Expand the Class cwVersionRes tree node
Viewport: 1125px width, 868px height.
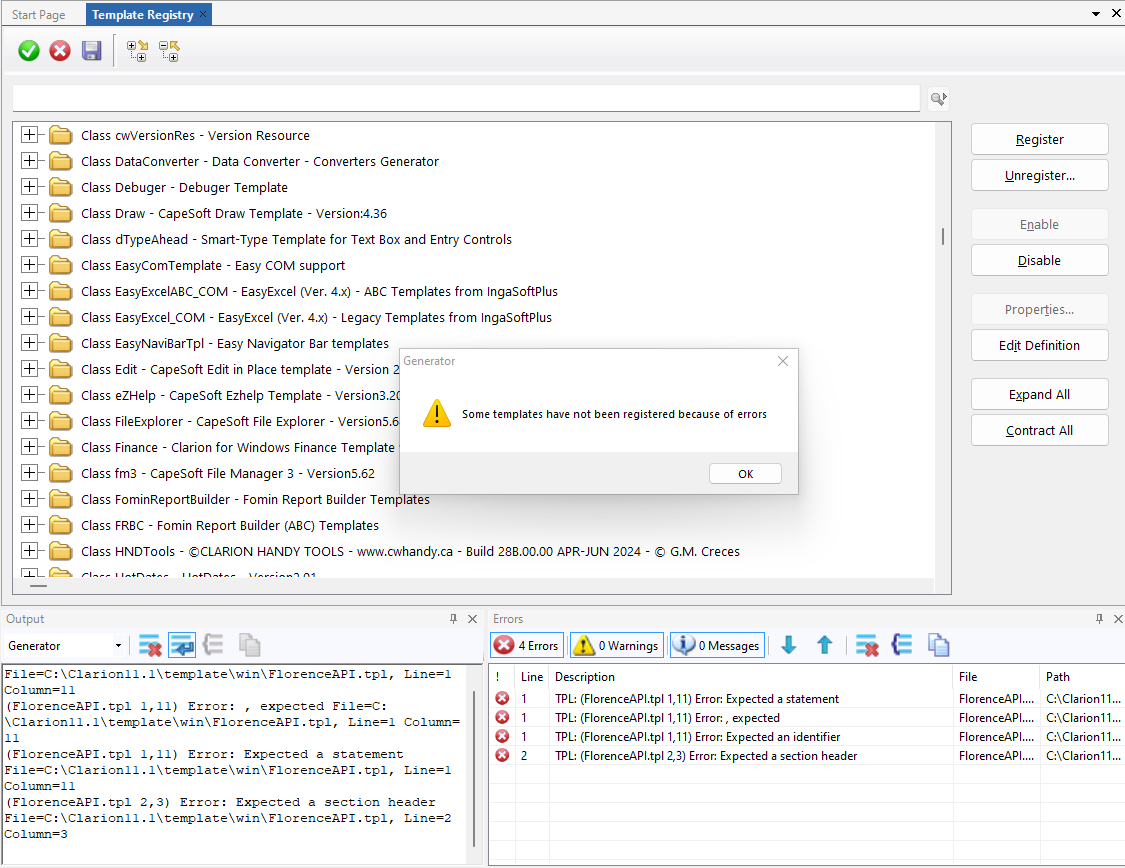pos(29,135)
